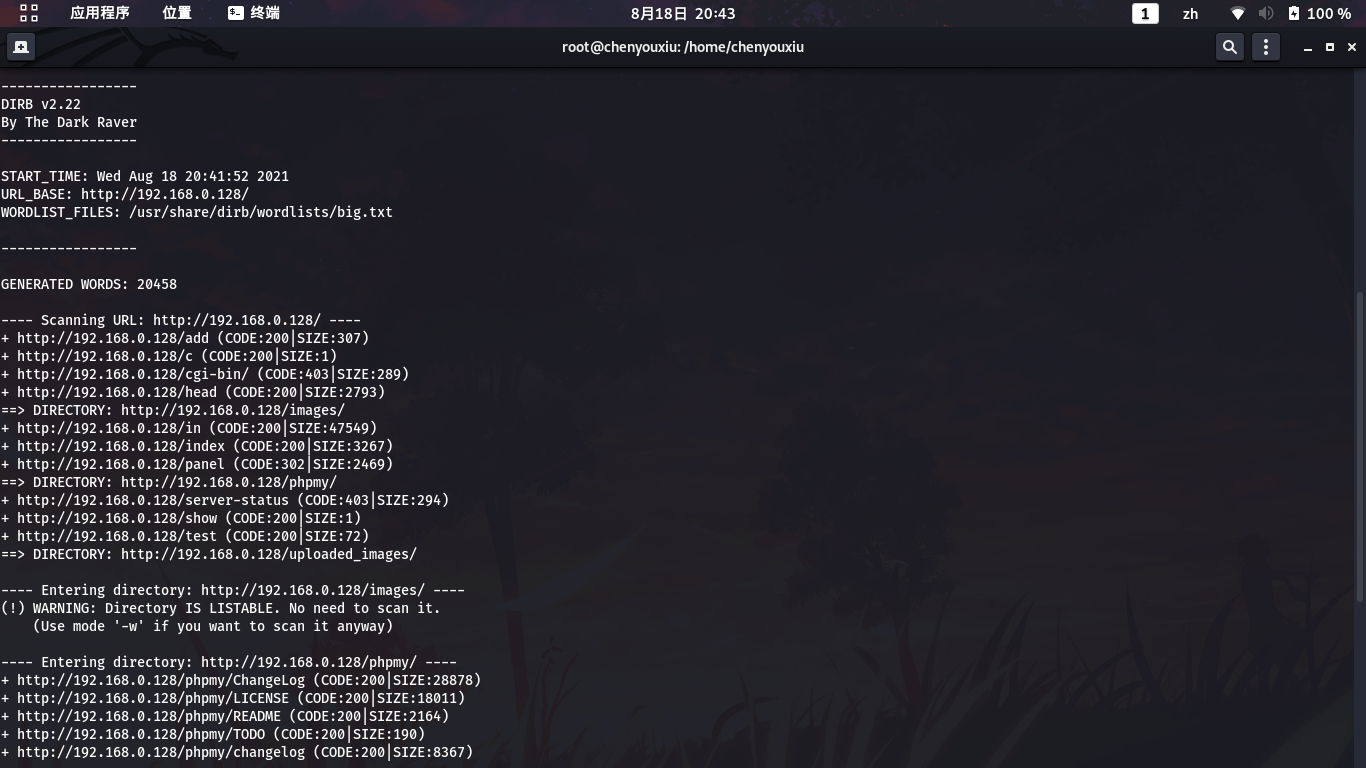Click the WARNING Directory IS LISTABLE line
This screenshot has height=768, width=1366.
click(x=221, y=608)
